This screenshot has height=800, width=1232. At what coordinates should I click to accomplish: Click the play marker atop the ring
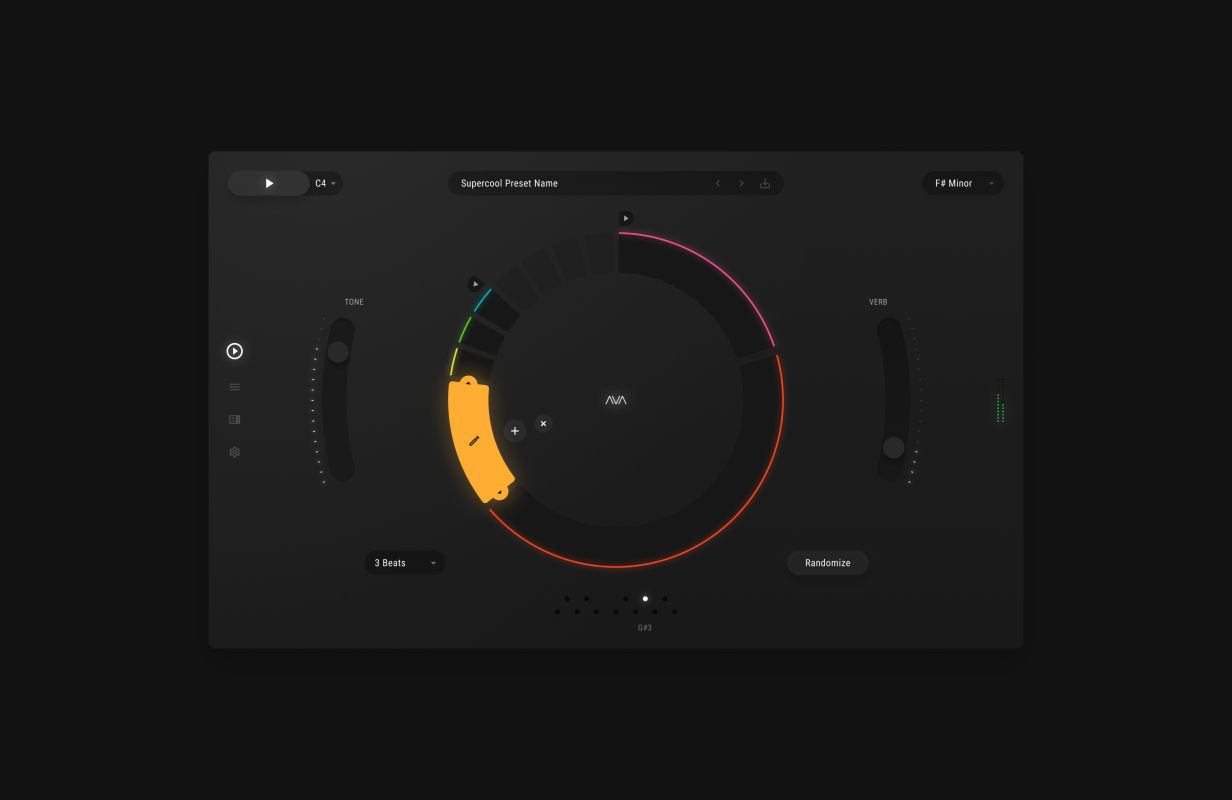point(626,218)
